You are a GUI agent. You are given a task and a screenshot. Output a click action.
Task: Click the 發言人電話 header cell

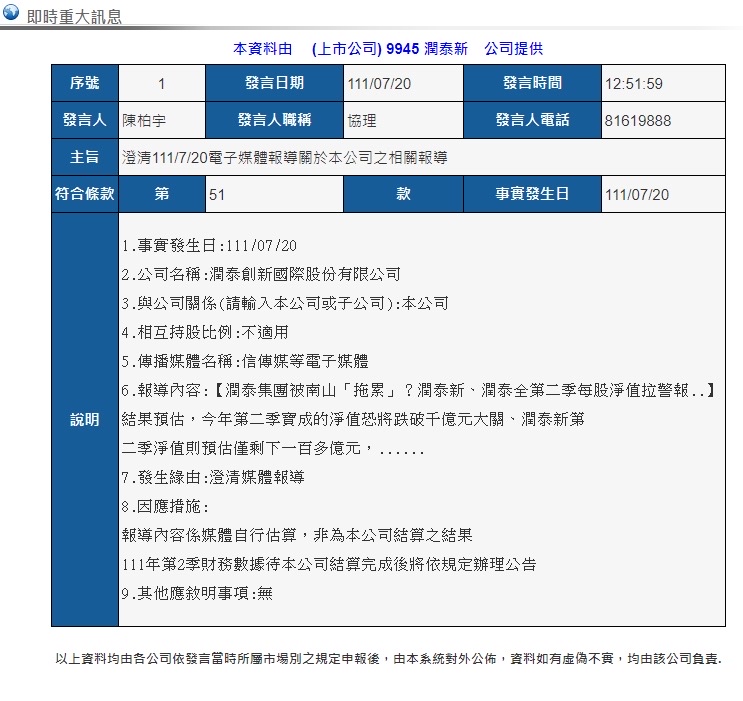coord(532,120)
